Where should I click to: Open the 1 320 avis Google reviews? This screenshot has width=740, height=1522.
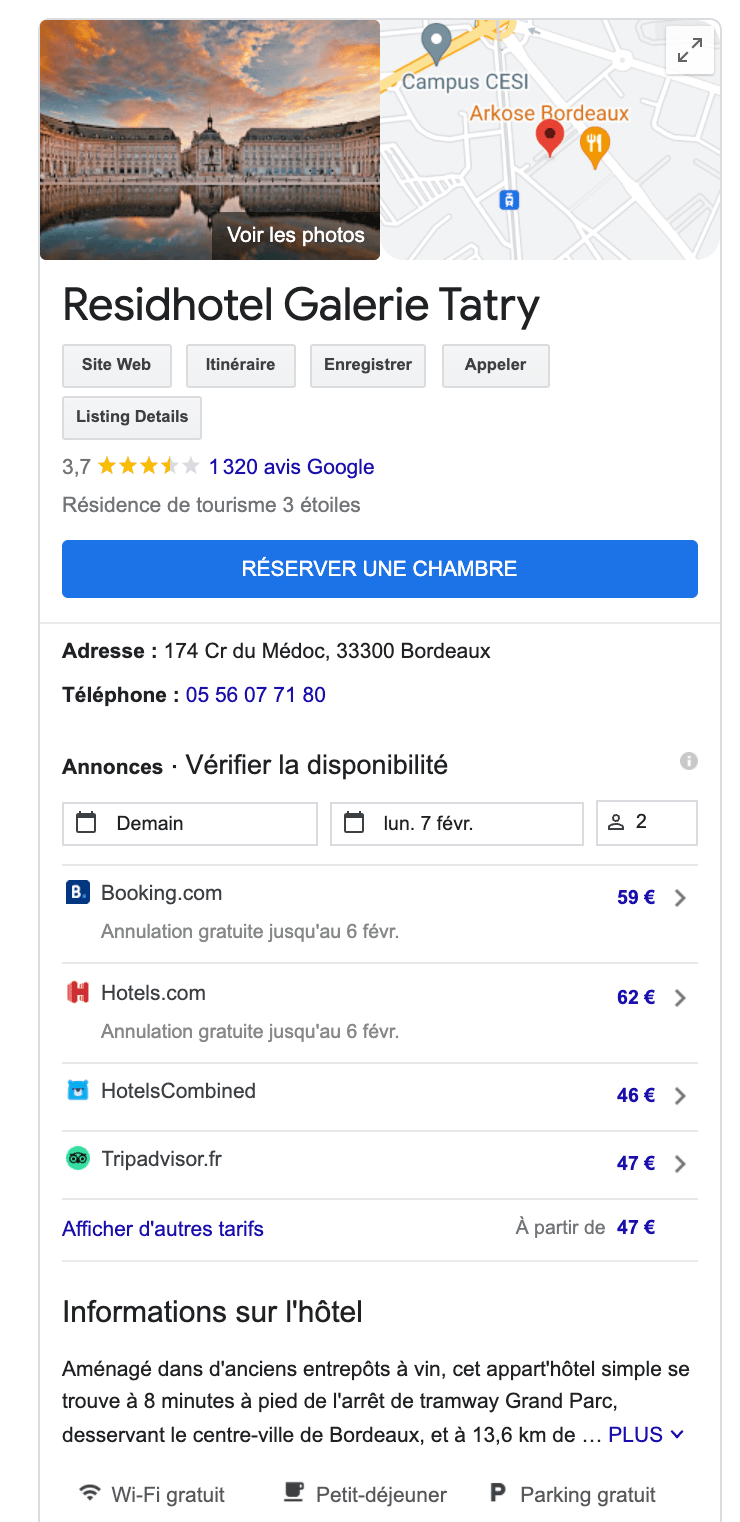(291, 467)
